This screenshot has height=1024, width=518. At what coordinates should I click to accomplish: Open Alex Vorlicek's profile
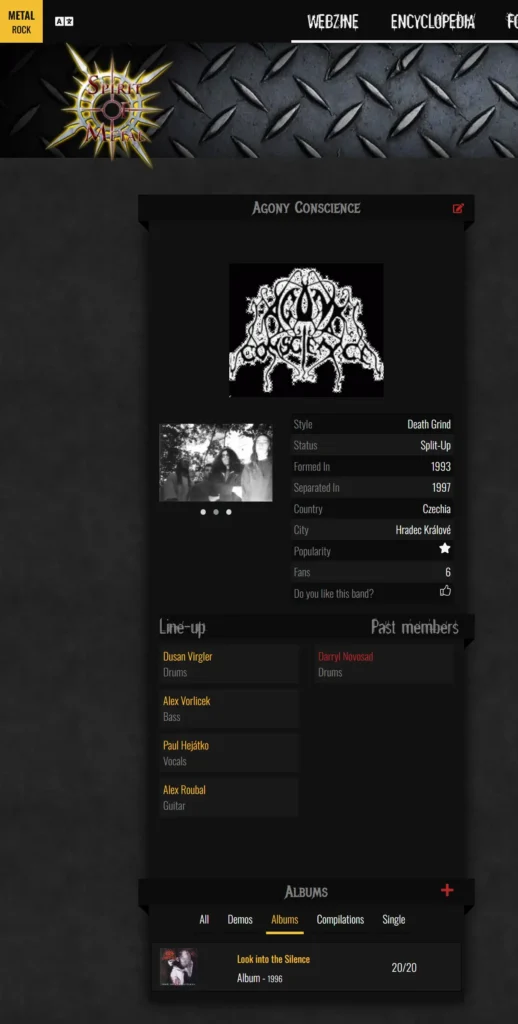(x=186, y=701)
